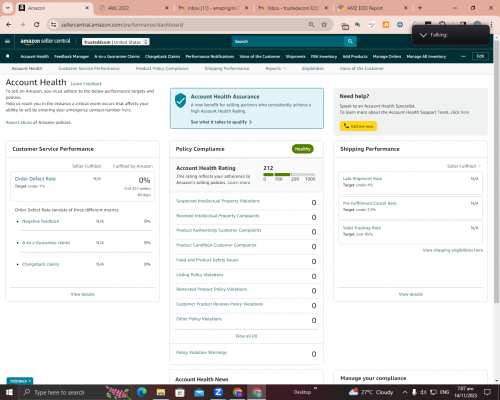Click the three-dots more icon beside Edit
Viewport: 500px width, 400px height.
463,56
